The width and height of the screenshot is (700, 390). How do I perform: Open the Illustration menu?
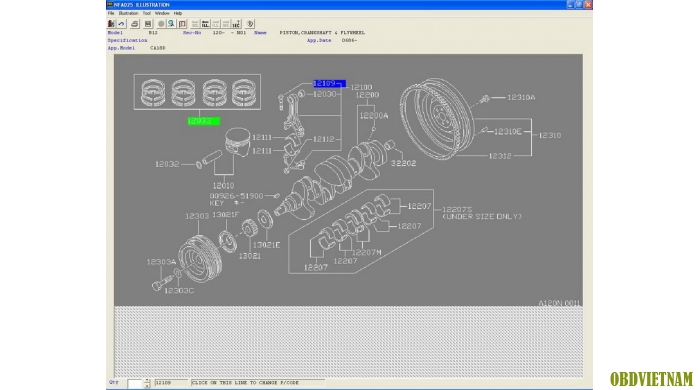pos(128,13)
